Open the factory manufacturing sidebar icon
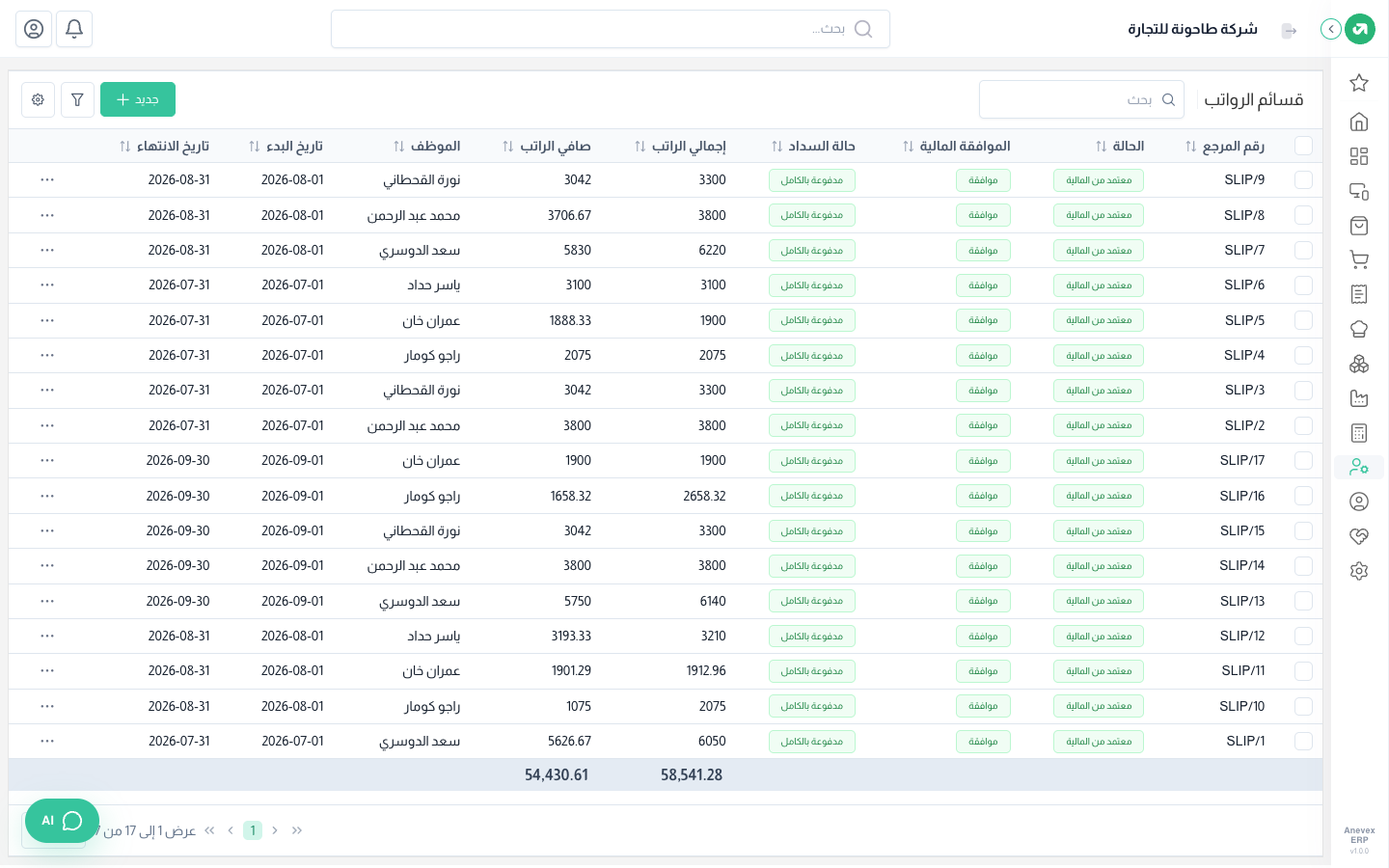Viewport: 1389px width, 868px height. [1359, 398]
